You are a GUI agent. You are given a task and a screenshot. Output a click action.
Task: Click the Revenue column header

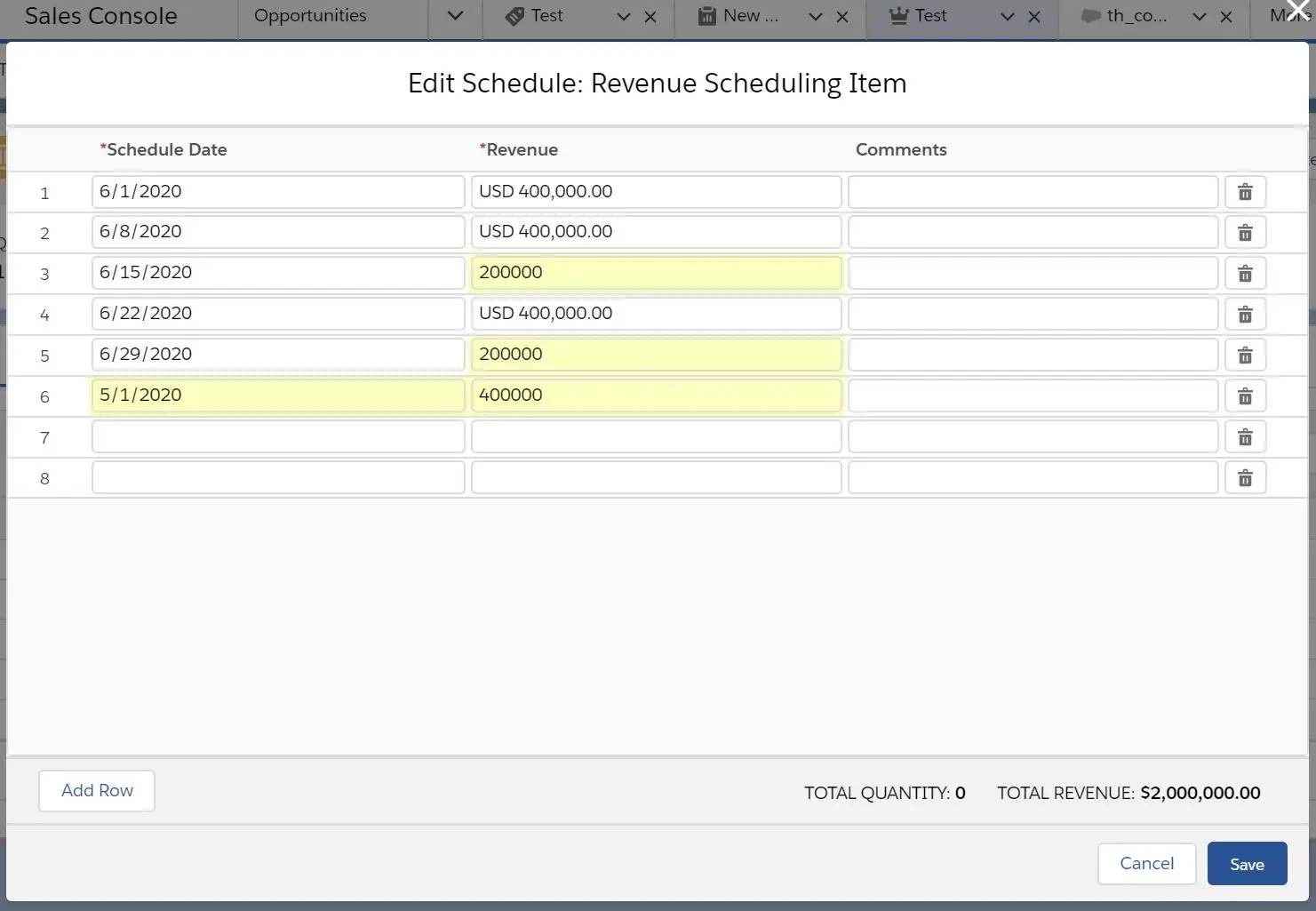pos(519,149)
